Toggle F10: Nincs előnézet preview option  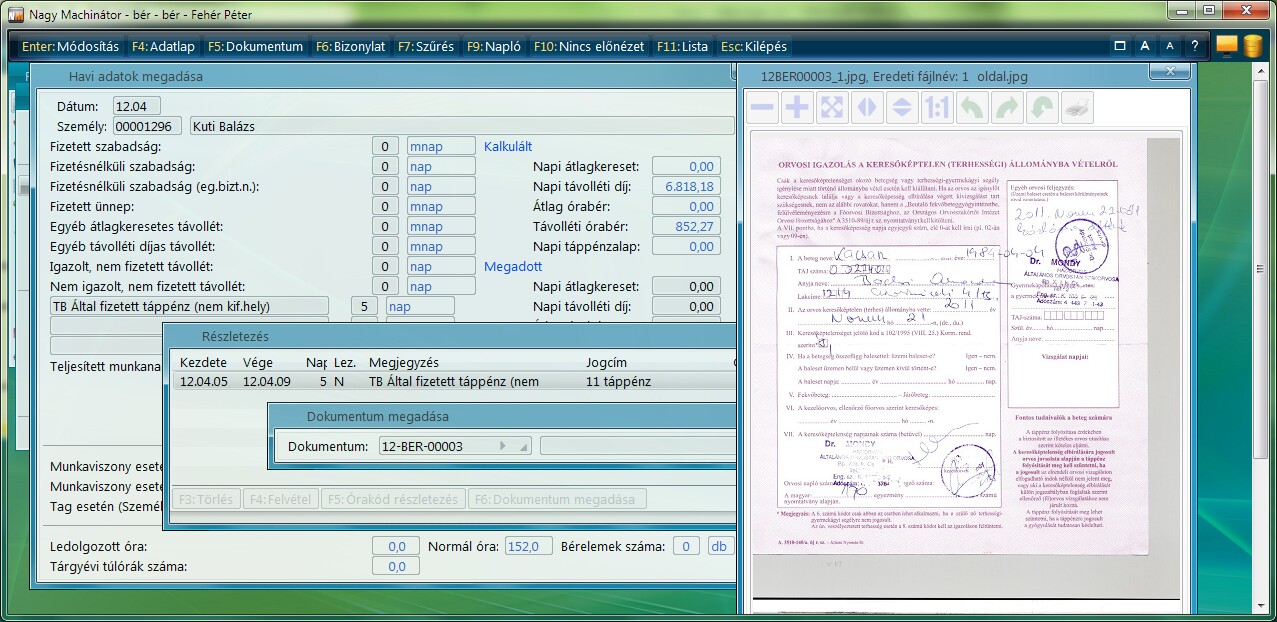589,46
